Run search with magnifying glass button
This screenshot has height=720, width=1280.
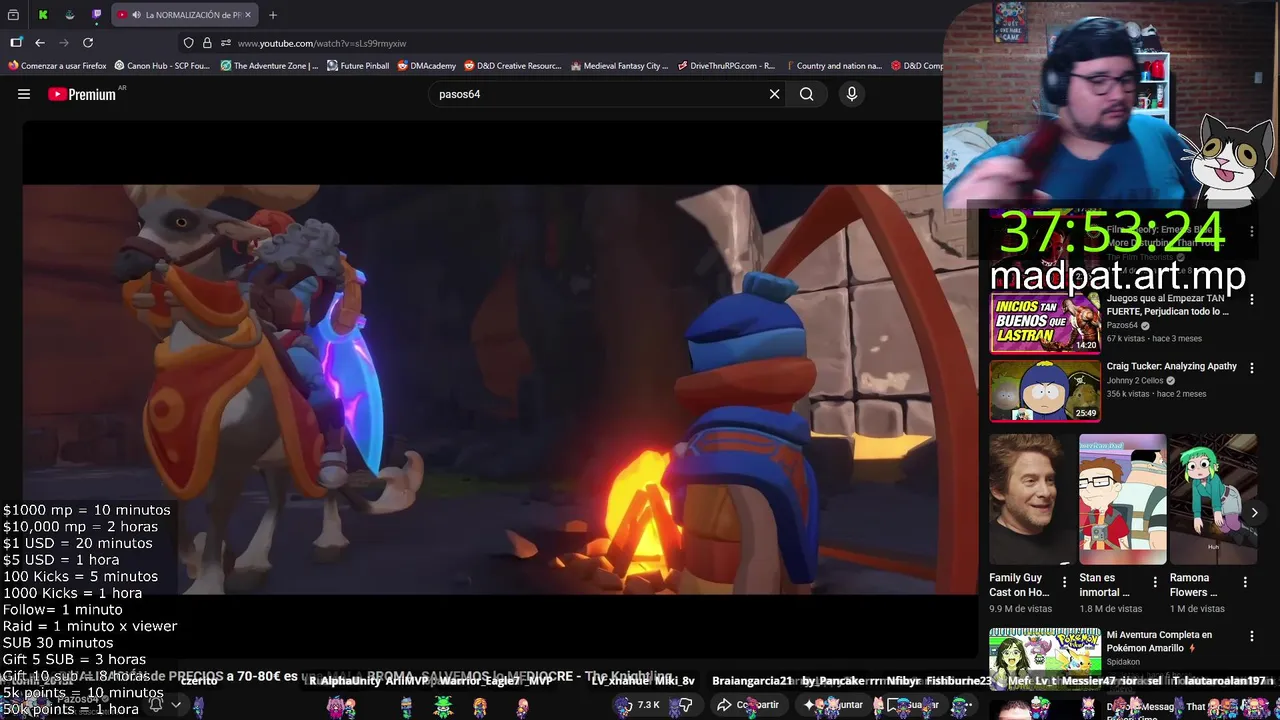point(806,94)
